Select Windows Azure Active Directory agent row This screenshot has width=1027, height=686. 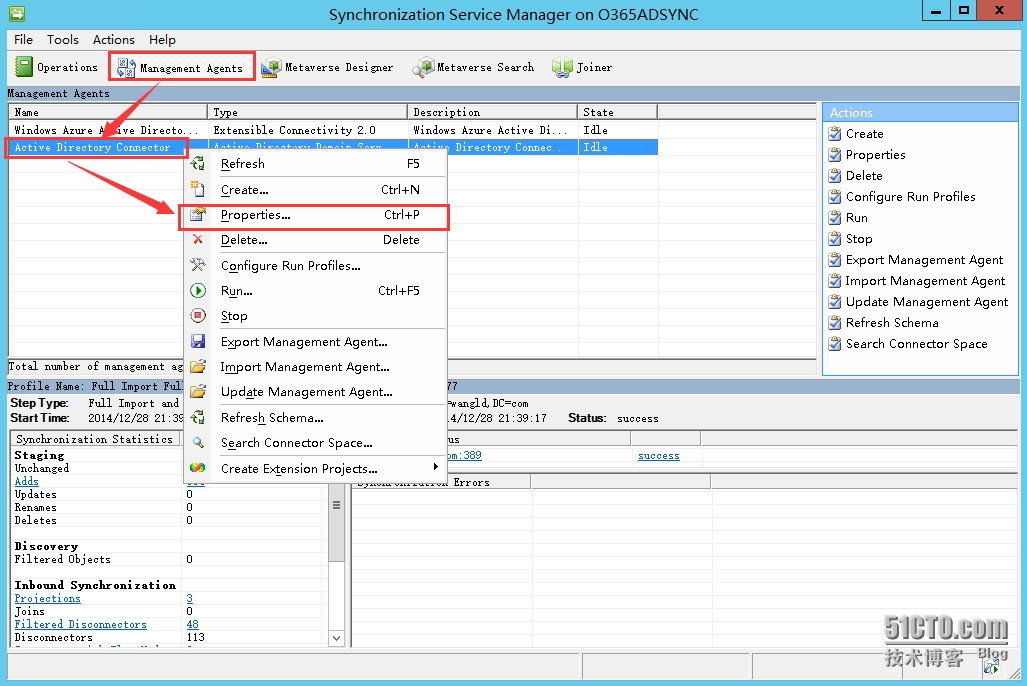[x=100, y=130]
